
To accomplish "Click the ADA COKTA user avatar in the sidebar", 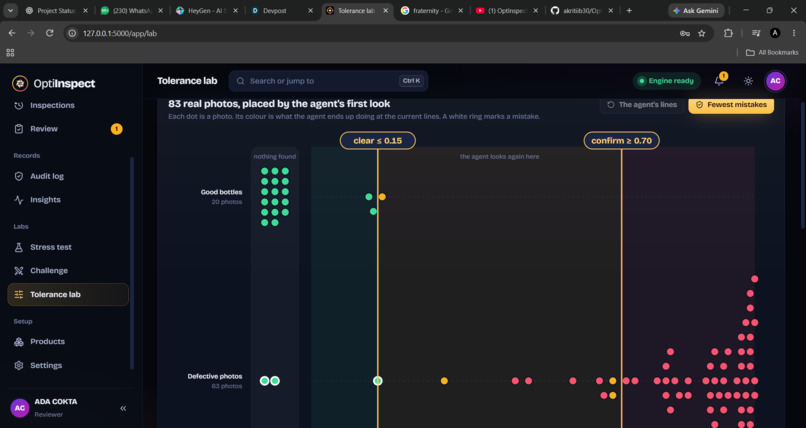I will click(20, 408).
